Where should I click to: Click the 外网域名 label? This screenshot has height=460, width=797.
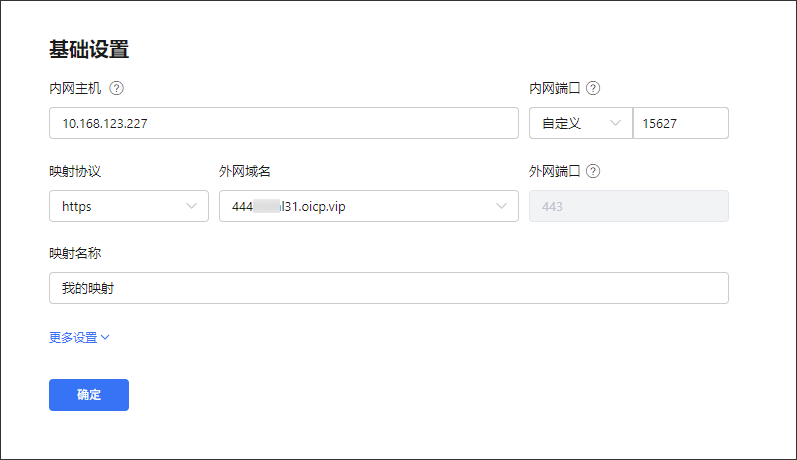[x=245, y=171]
